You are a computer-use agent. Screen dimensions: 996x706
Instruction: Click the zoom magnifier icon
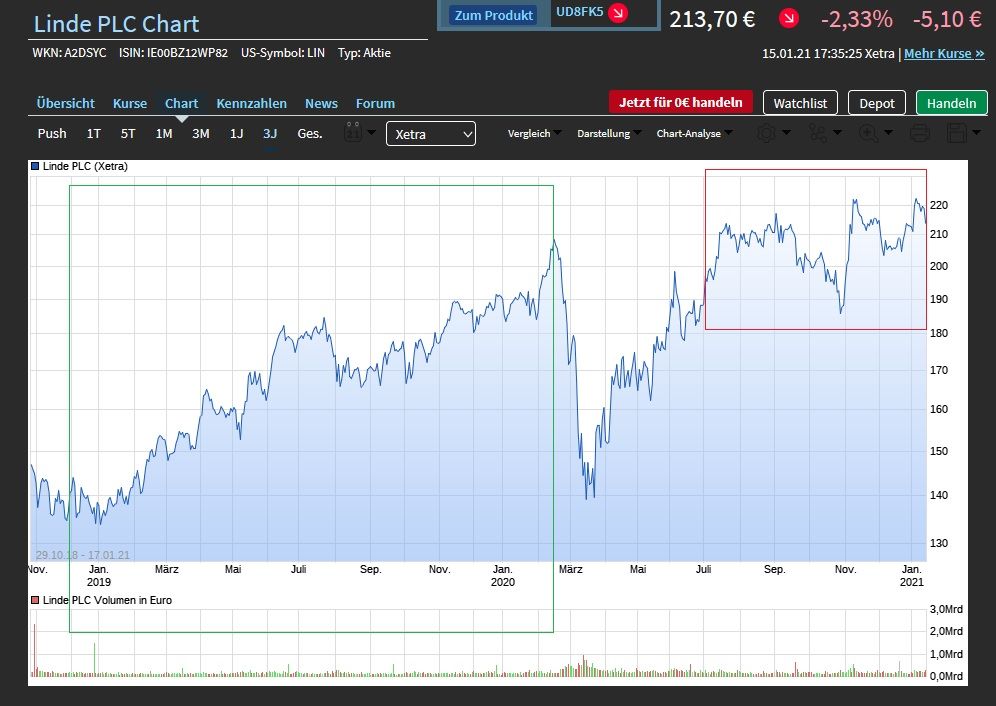(x=868, y=133)
